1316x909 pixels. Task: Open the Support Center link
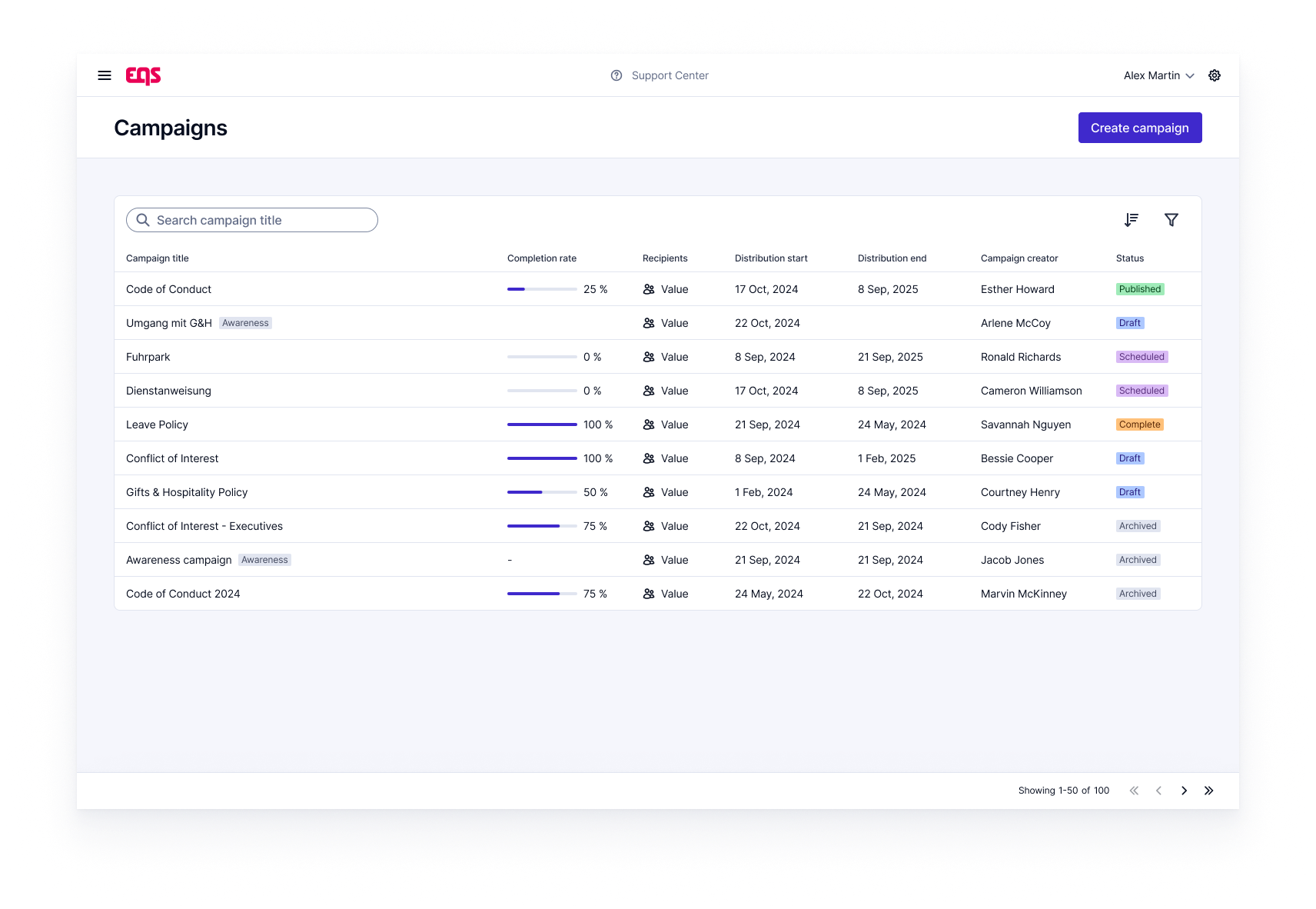[670, 75]
